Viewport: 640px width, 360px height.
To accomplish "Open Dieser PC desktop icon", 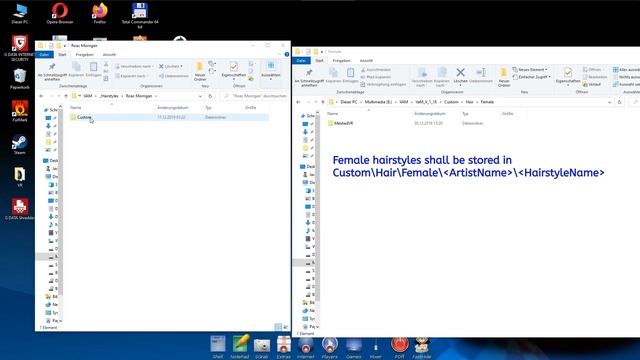I will (x=20, y=13).
